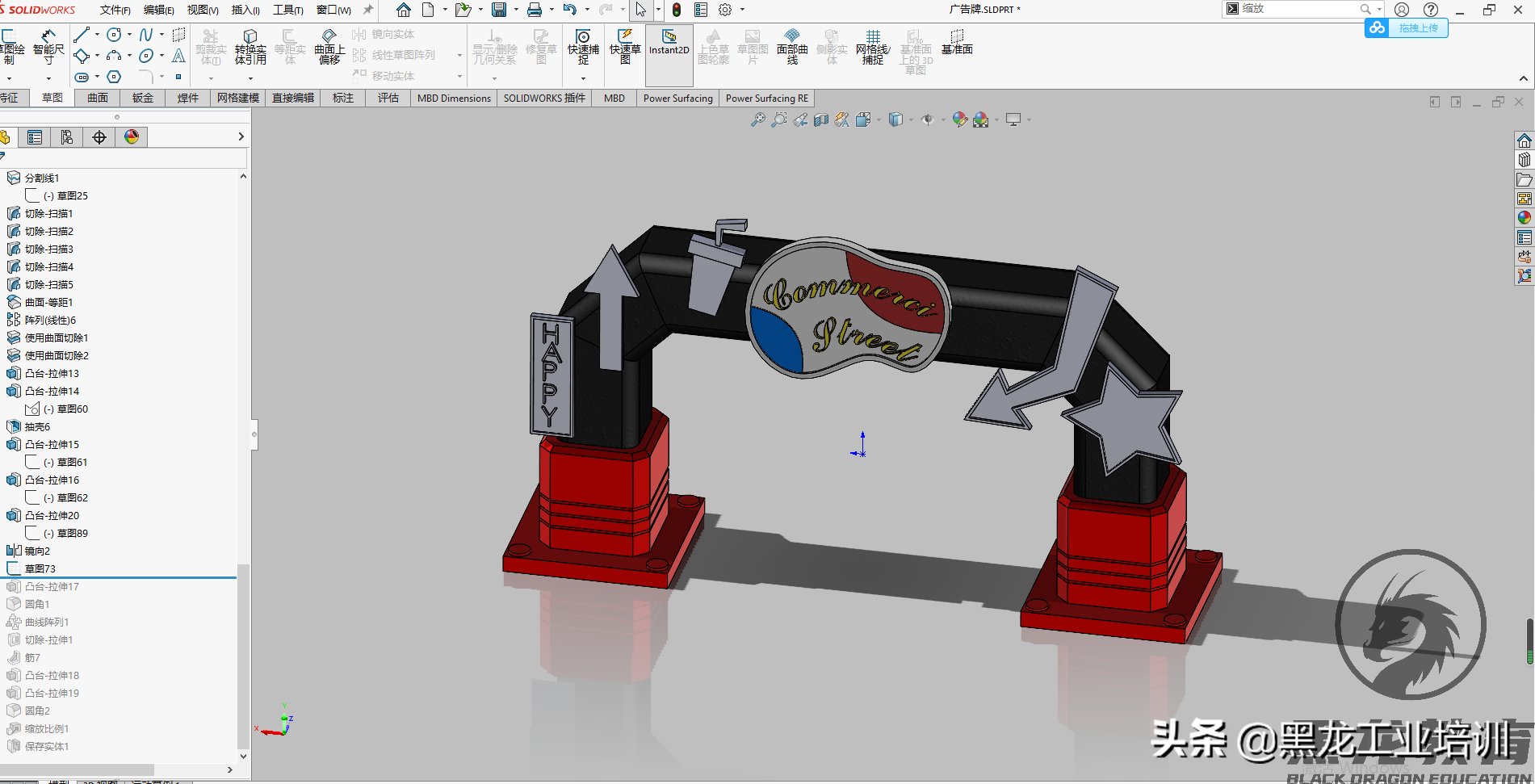Toggle the traffic-light status icon
The height and width of the screenshot is (784, 1535).
pos(676,10)
